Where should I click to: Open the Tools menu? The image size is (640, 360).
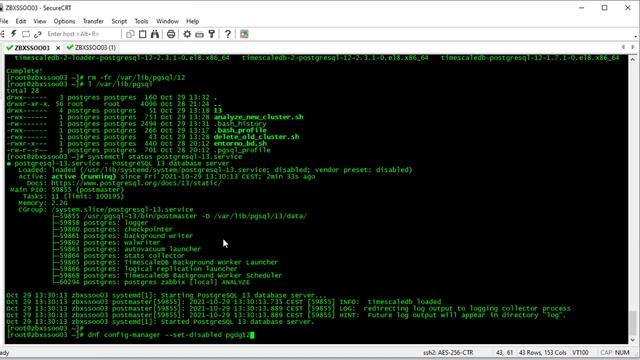point(141,21)
